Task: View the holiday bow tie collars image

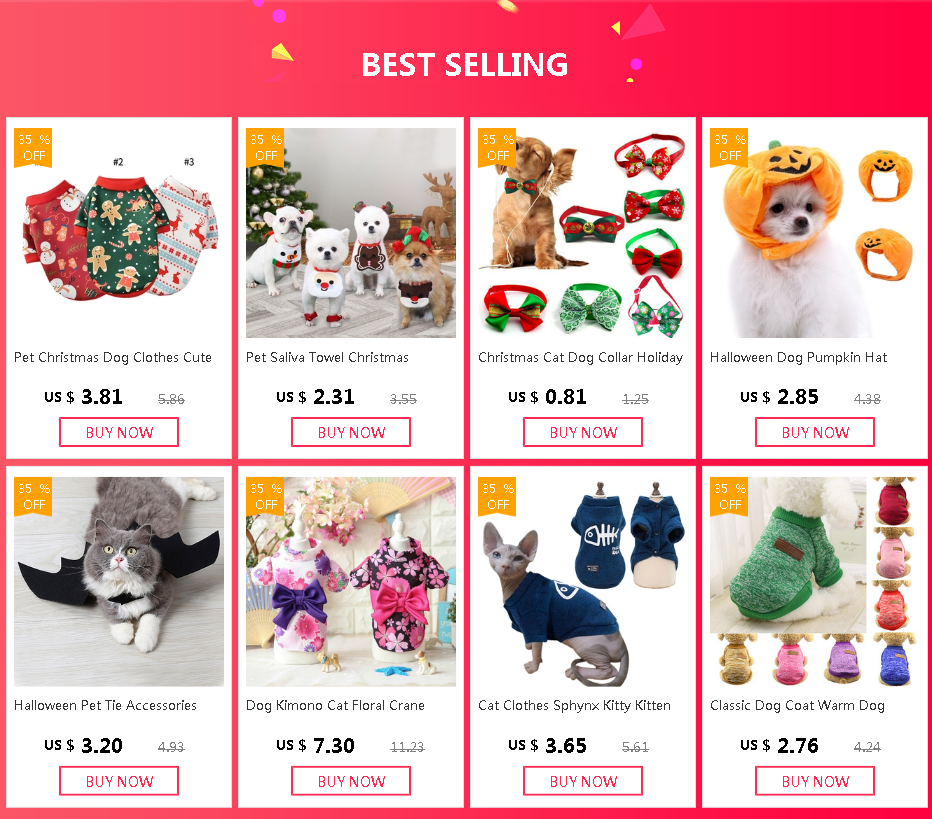Action: click(x=582, y=233)
